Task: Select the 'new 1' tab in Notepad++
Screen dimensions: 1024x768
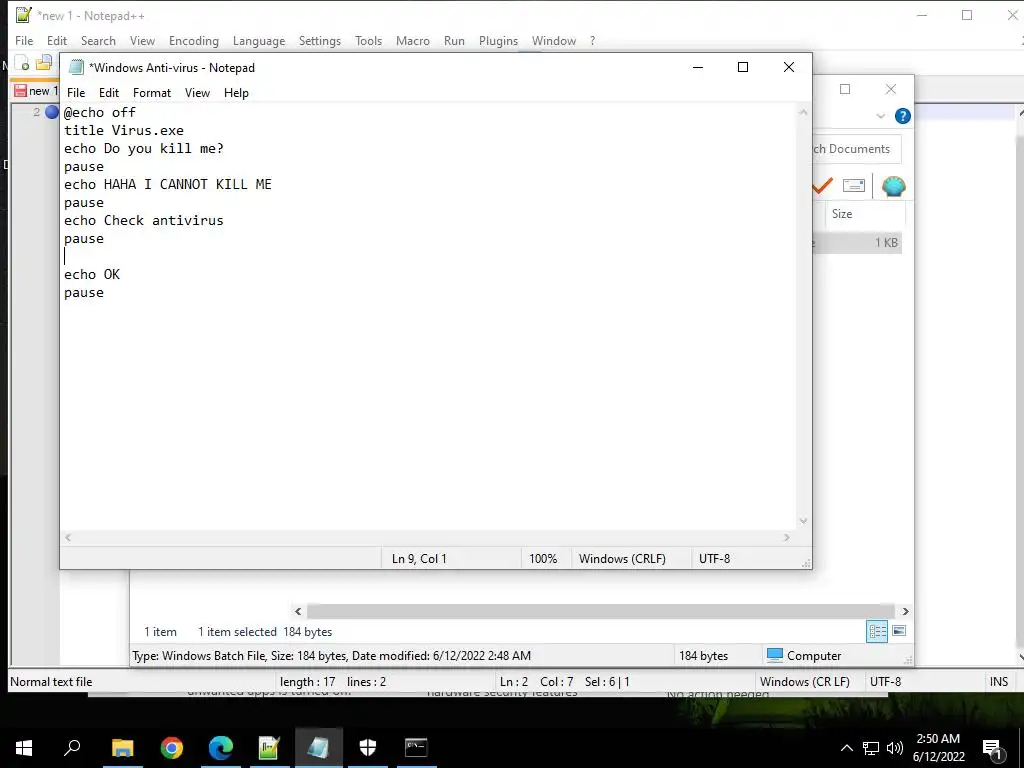Action: coord(37,91)
